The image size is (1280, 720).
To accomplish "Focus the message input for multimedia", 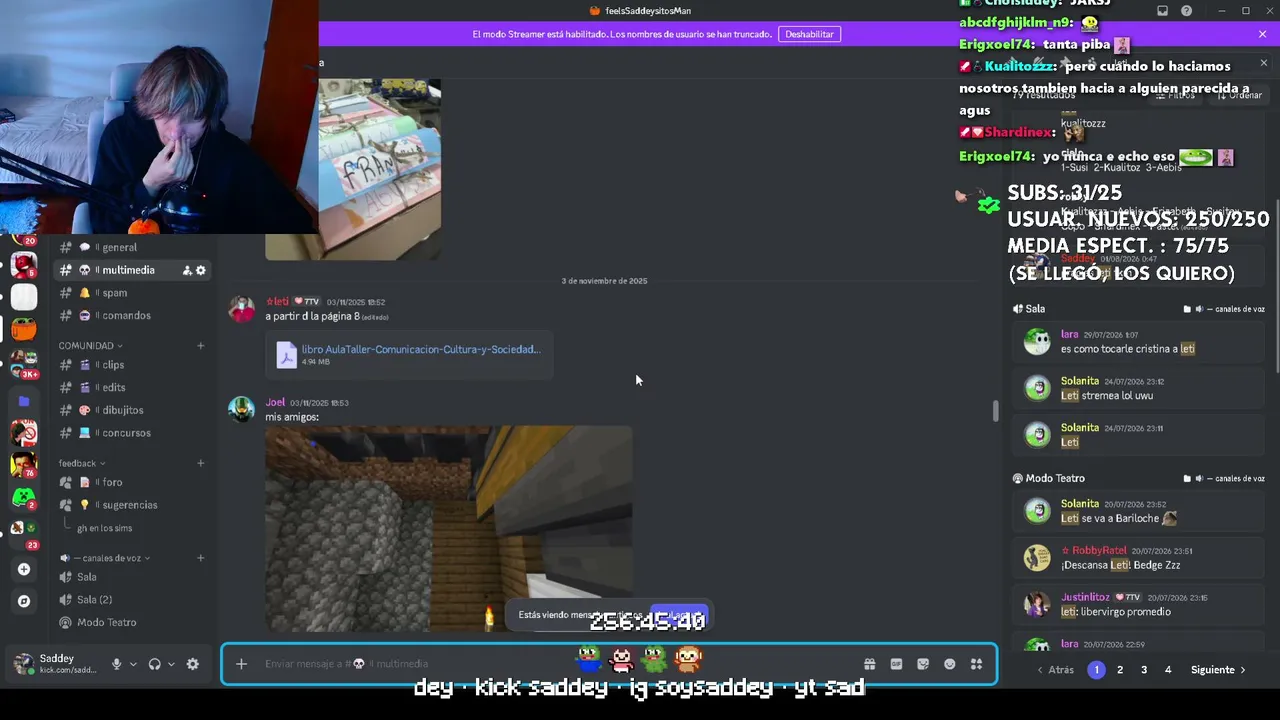I will point(560,664).
